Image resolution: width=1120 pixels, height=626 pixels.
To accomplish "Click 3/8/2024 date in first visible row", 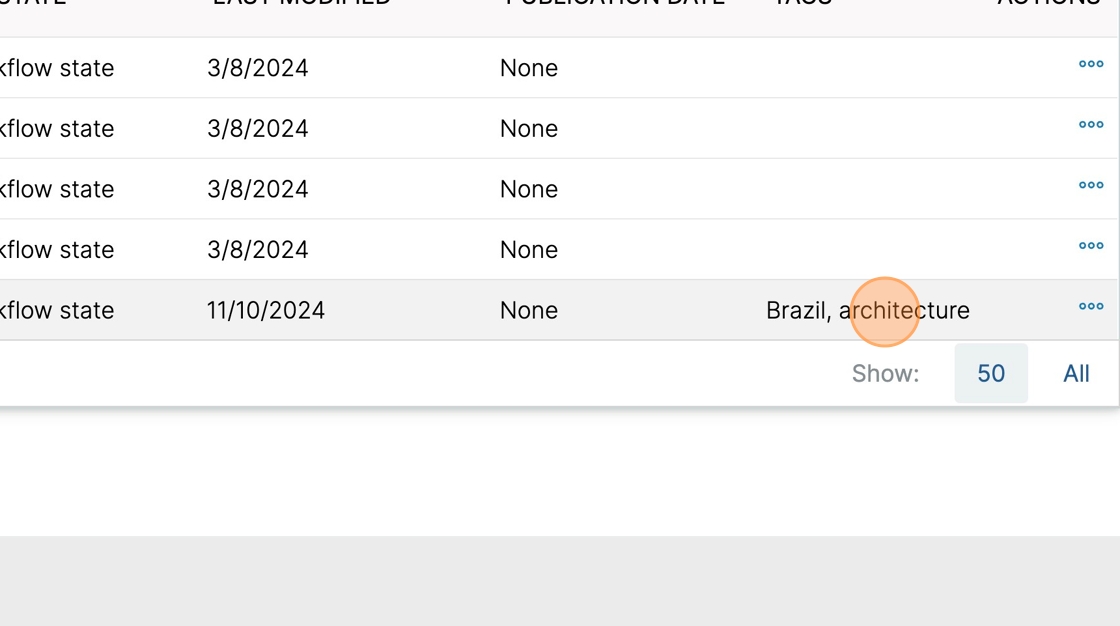I will [x=257, y=68].
